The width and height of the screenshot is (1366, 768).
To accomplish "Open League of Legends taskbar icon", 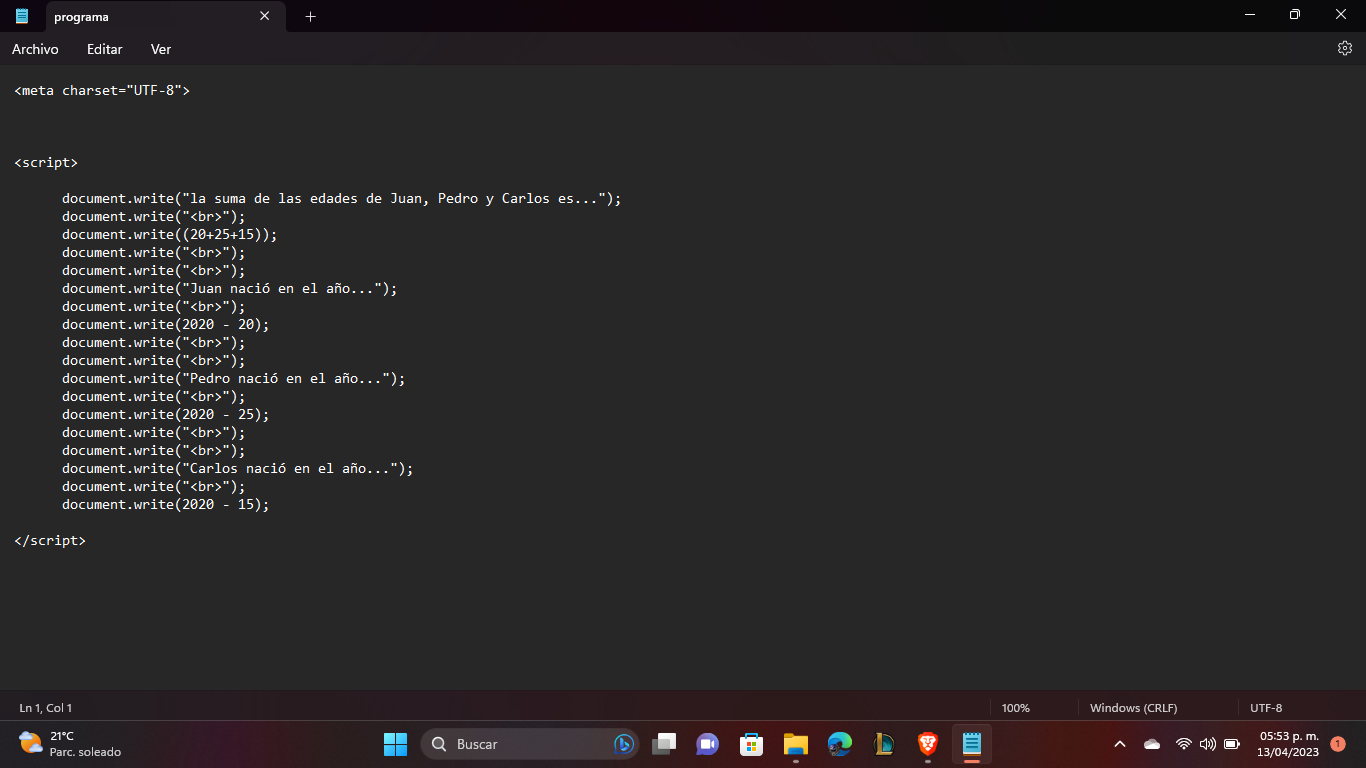I will pos(884,744).
